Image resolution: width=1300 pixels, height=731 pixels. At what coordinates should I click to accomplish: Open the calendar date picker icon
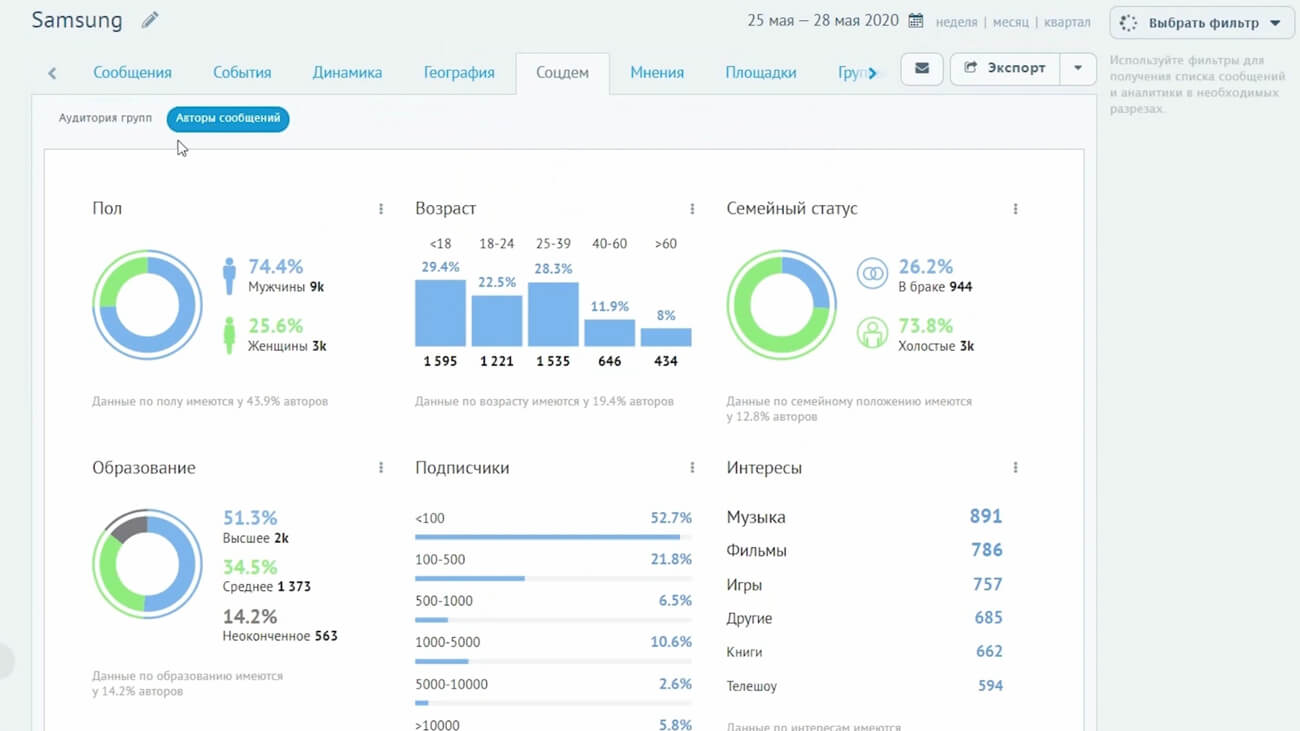[915, 21]
